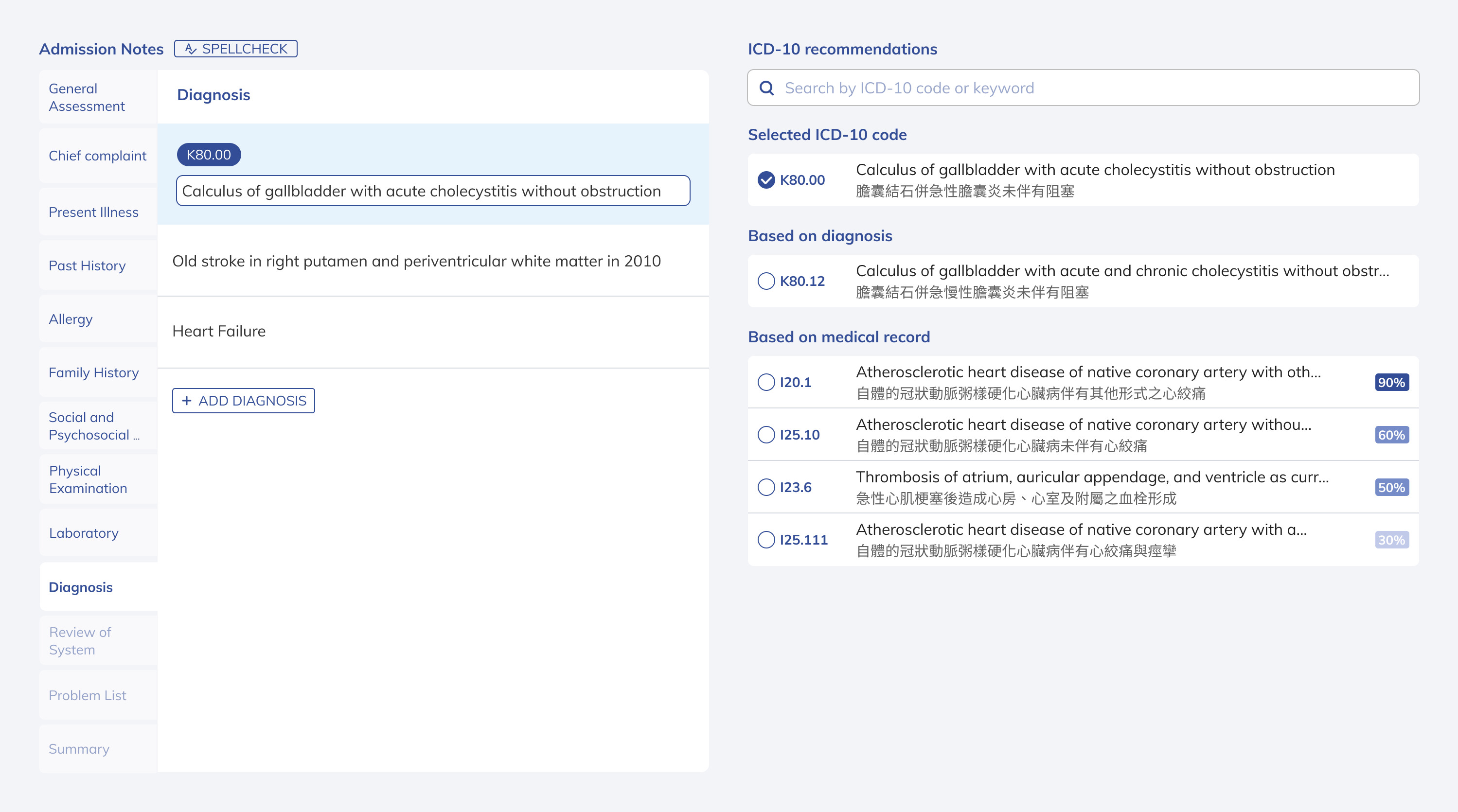Focus the ICD-10 search field

coord(1092,88)
